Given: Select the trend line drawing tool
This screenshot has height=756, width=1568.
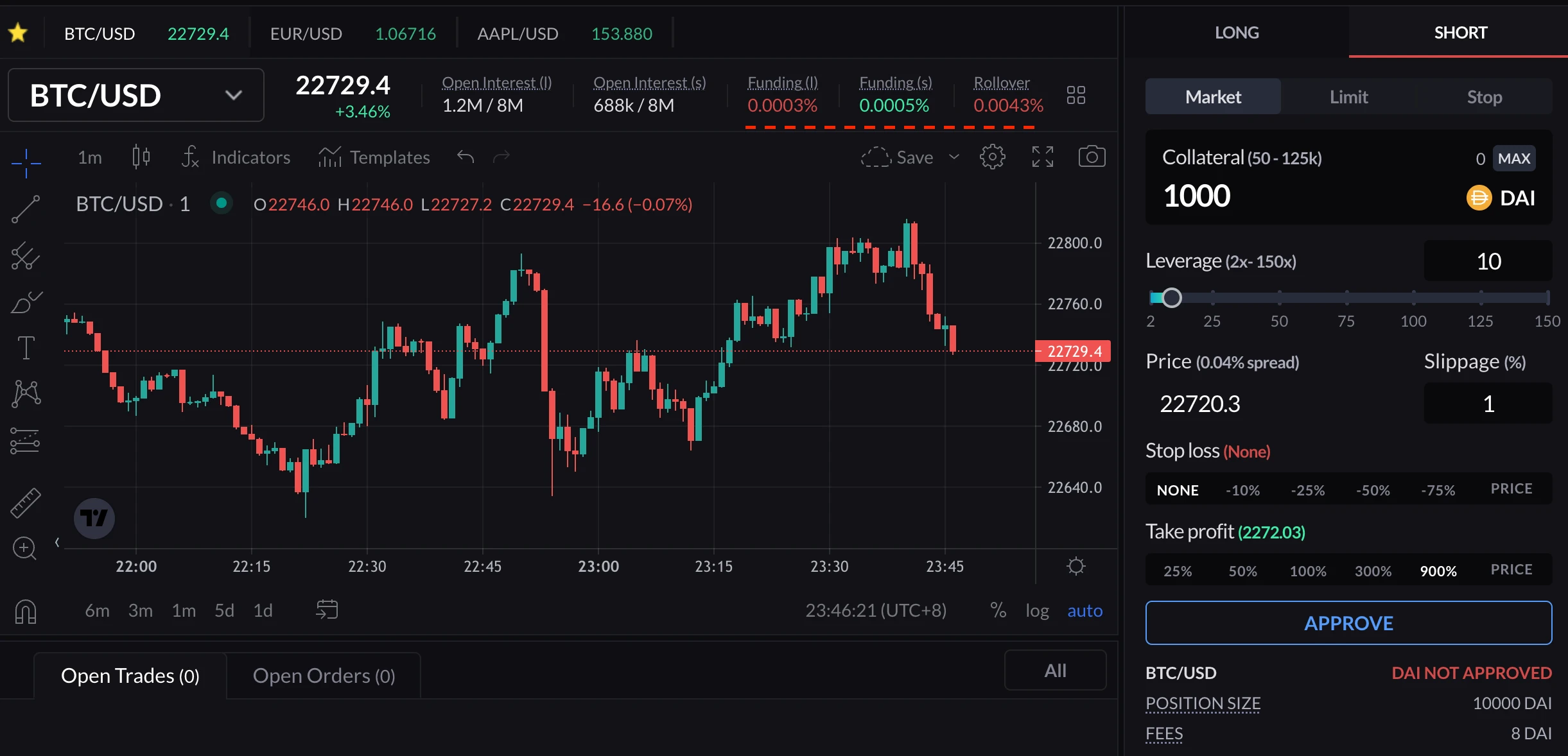Looking at the screenshot, I should click(25, 209).
